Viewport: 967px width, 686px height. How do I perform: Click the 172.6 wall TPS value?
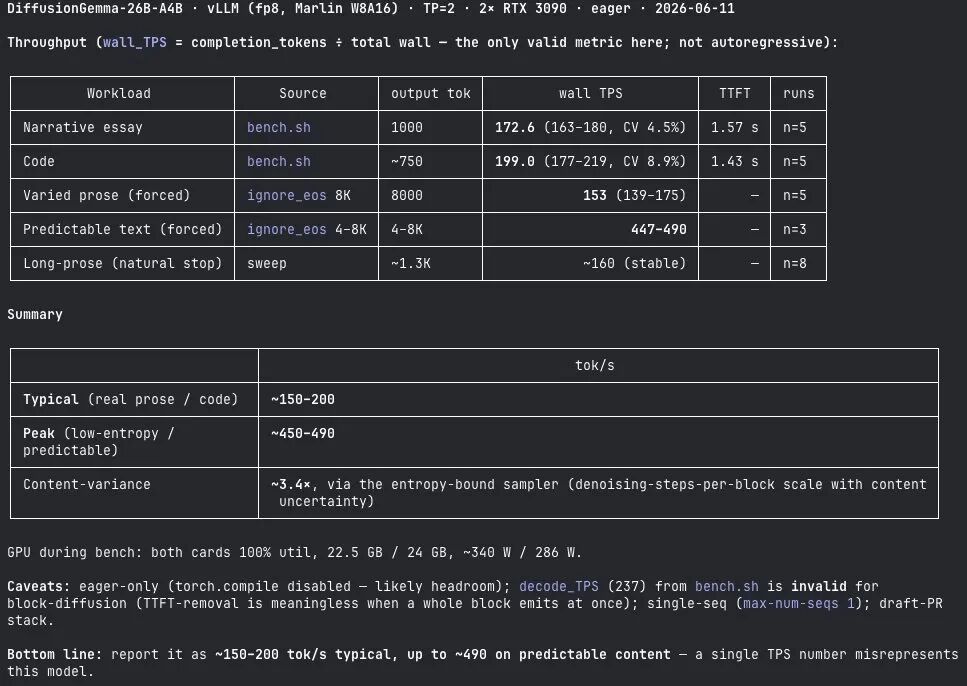(x=514, y=127)
